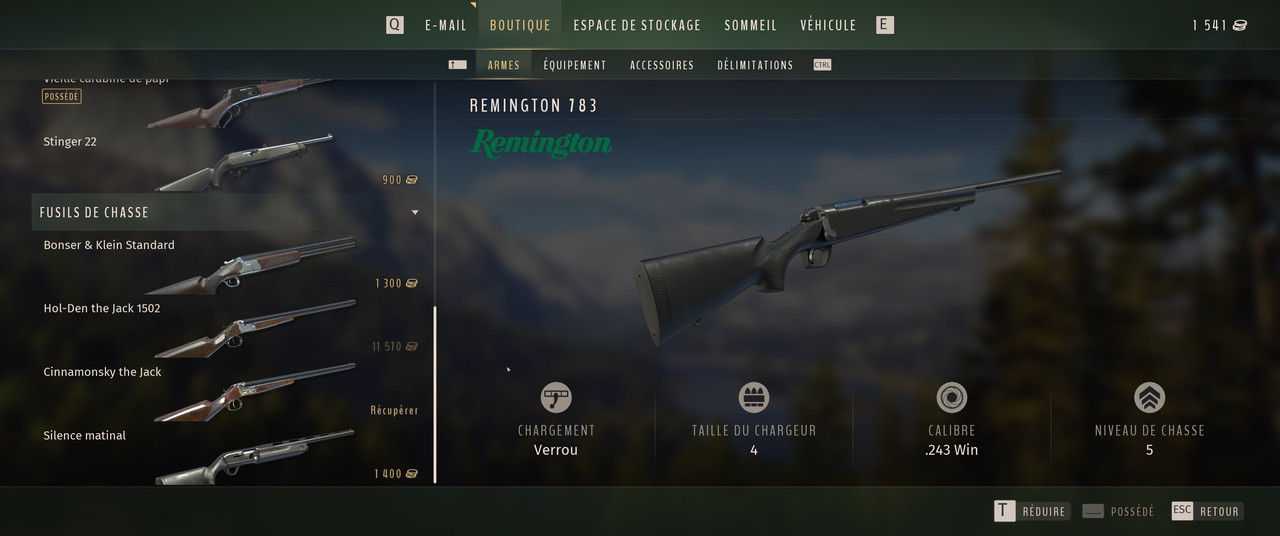Click the Q key previous-tab icon
The image size is (1280, 536).
395,25
